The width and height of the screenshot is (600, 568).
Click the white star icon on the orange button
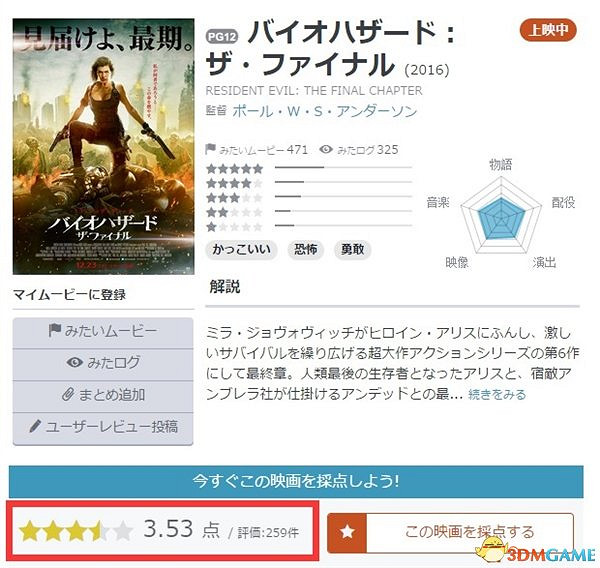click(x=347, y=532)
